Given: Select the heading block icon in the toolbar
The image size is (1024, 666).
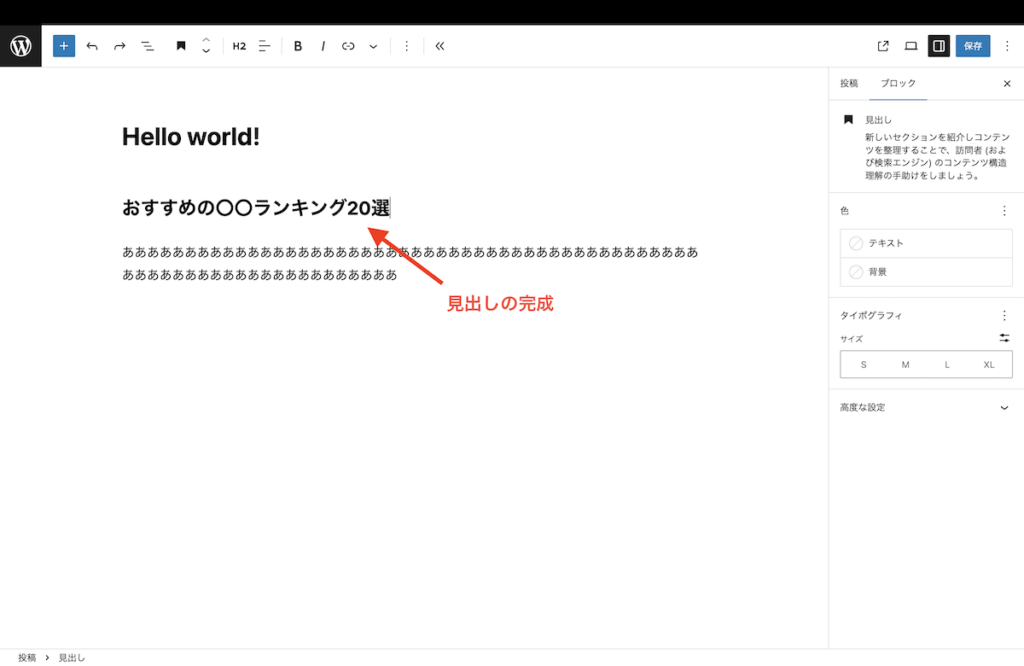Looking at the screenshot, I should (x=181, y=45).
